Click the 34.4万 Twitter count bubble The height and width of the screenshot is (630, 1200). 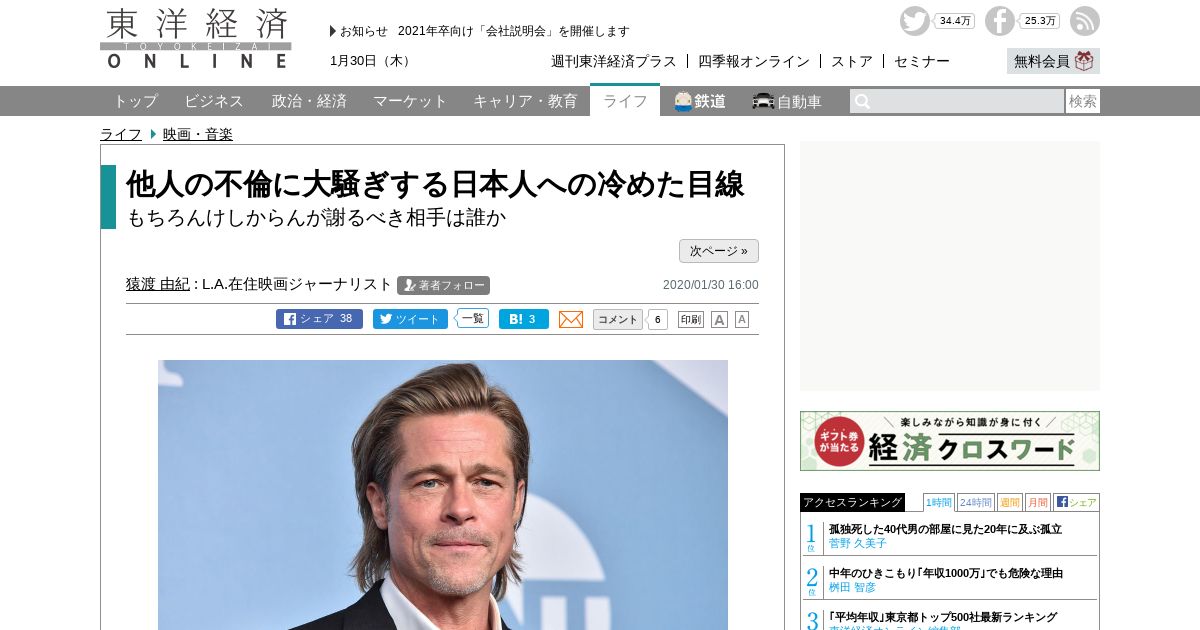pyautogui.click(x=954, y=21)
